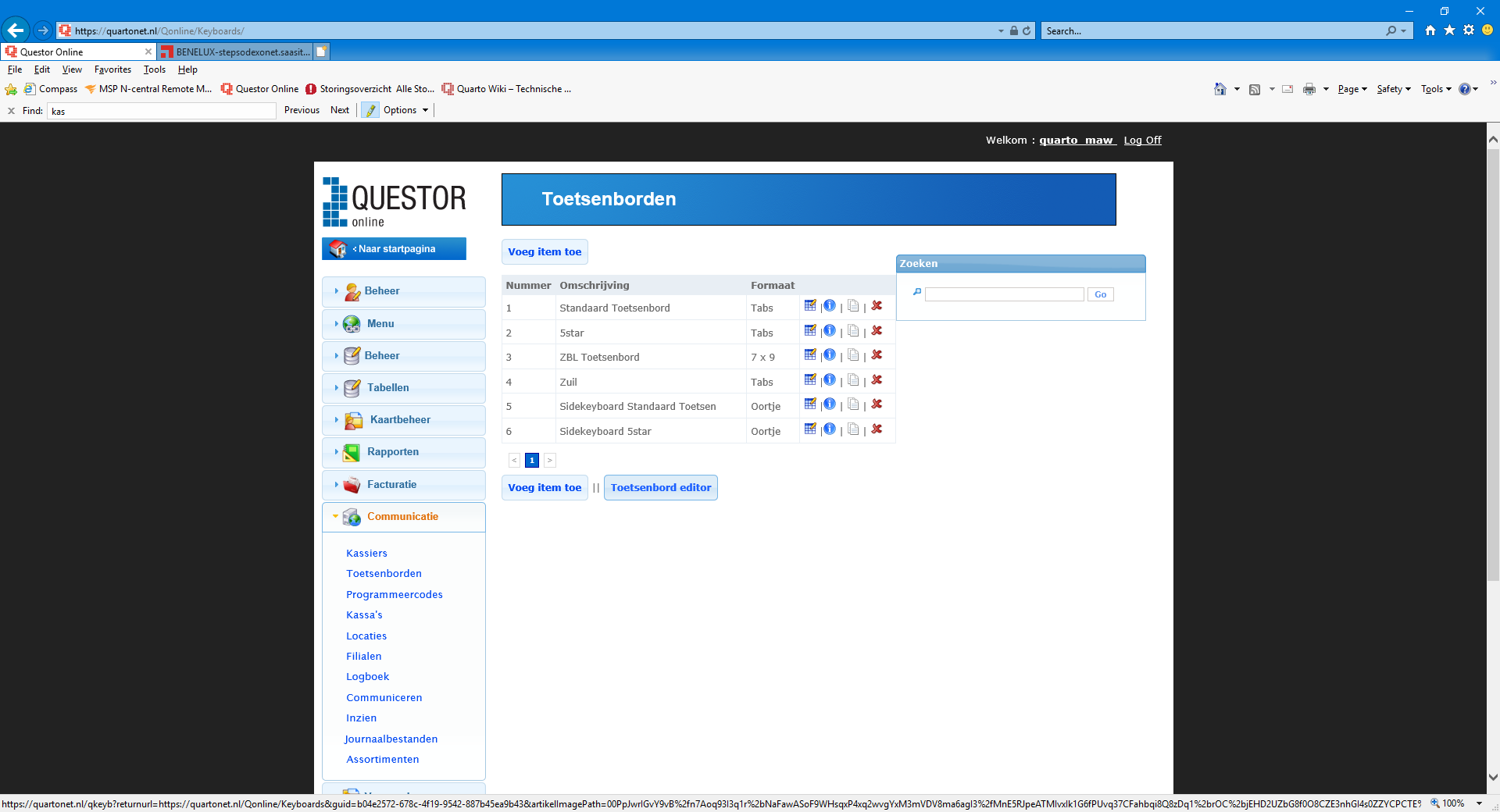Click the Log Off link
The width and height of the screenshot is (1500, 812).
pos(1142,141)
